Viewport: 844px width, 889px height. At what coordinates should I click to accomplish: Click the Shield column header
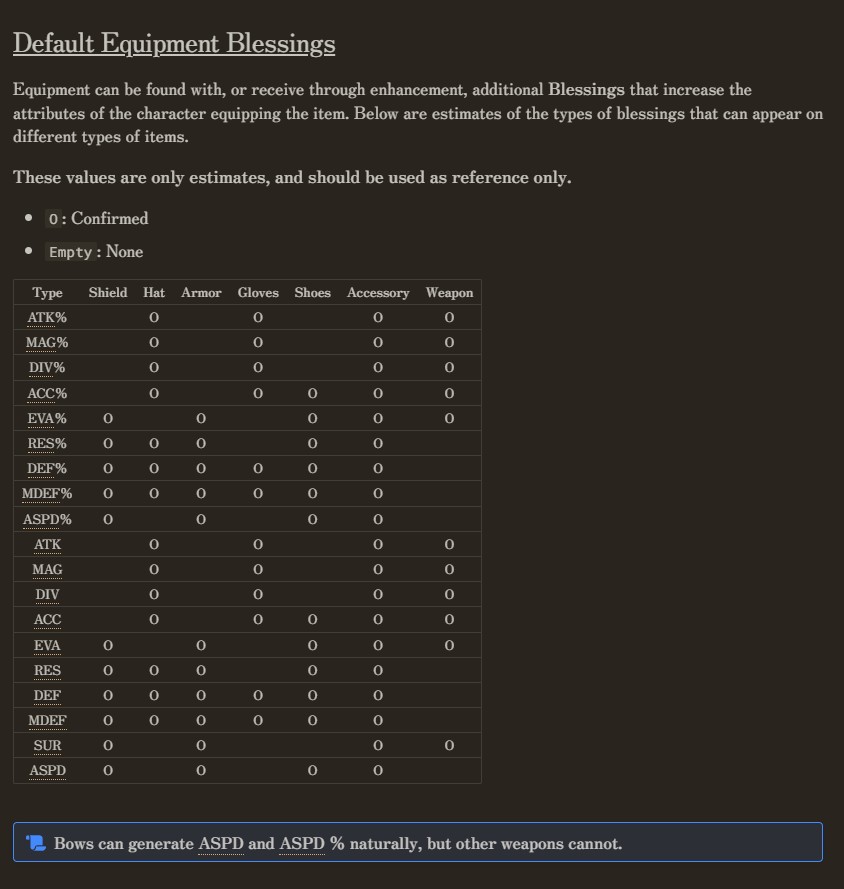coord(108,293)
